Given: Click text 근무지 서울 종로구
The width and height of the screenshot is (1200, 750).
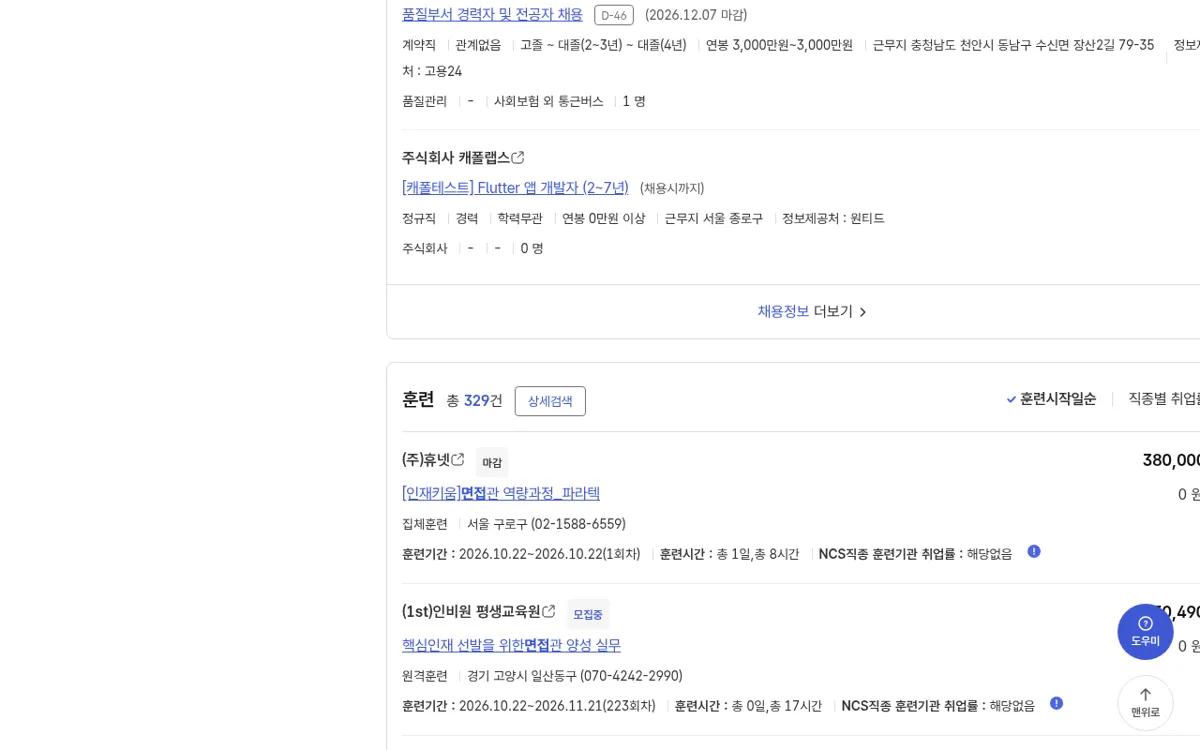Looking at the screenshot, I should tap(714, 218).
